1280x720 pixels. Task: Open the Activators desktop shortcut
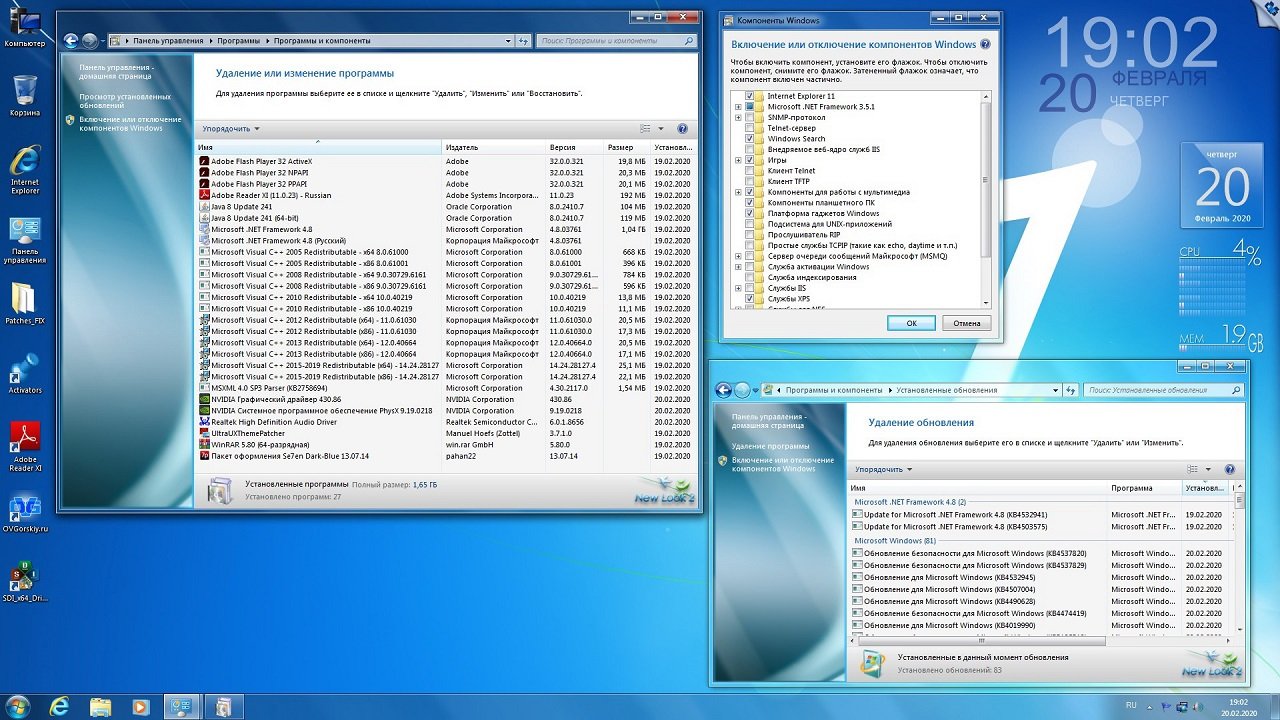pyautogui.click(x=24, y=368)
